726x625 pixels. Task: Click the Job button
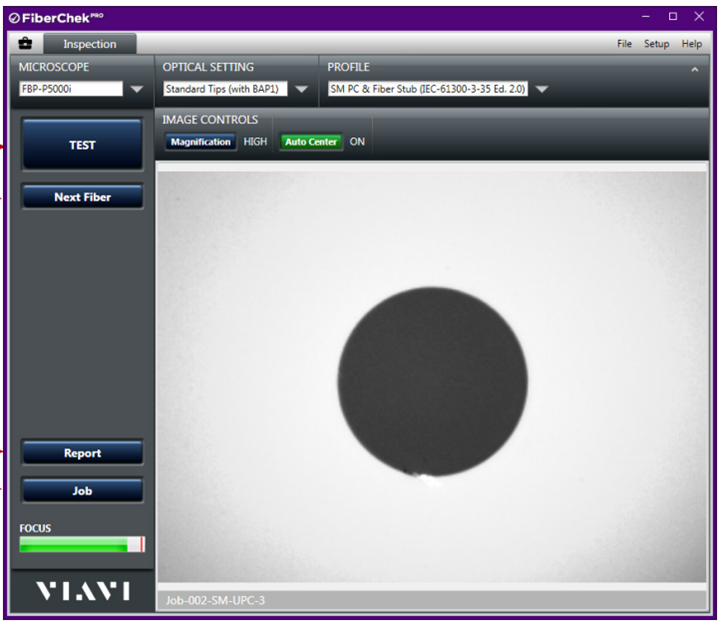point(82,491)
